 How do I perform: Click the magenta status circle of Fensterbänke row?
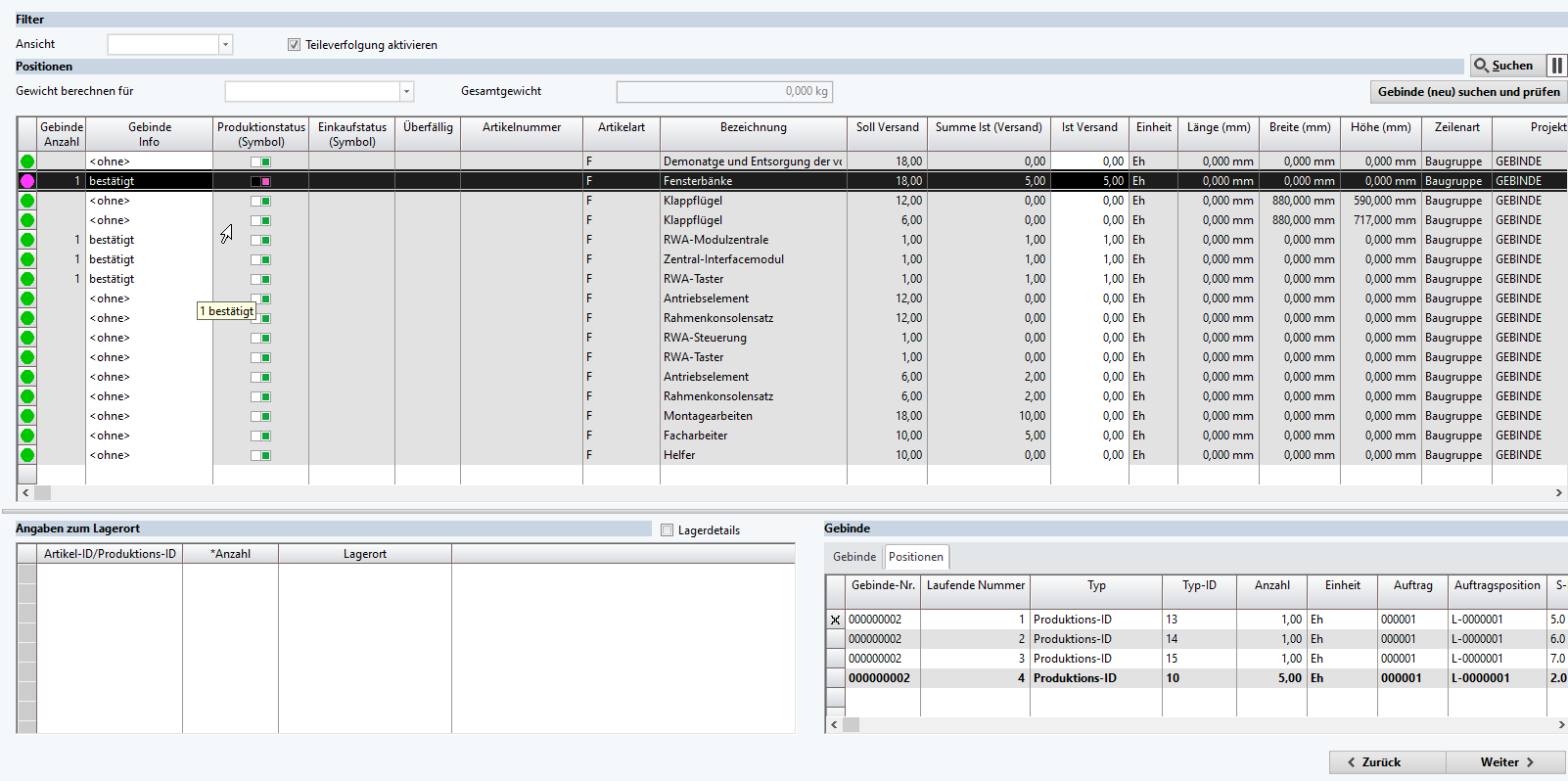point(27,181)
